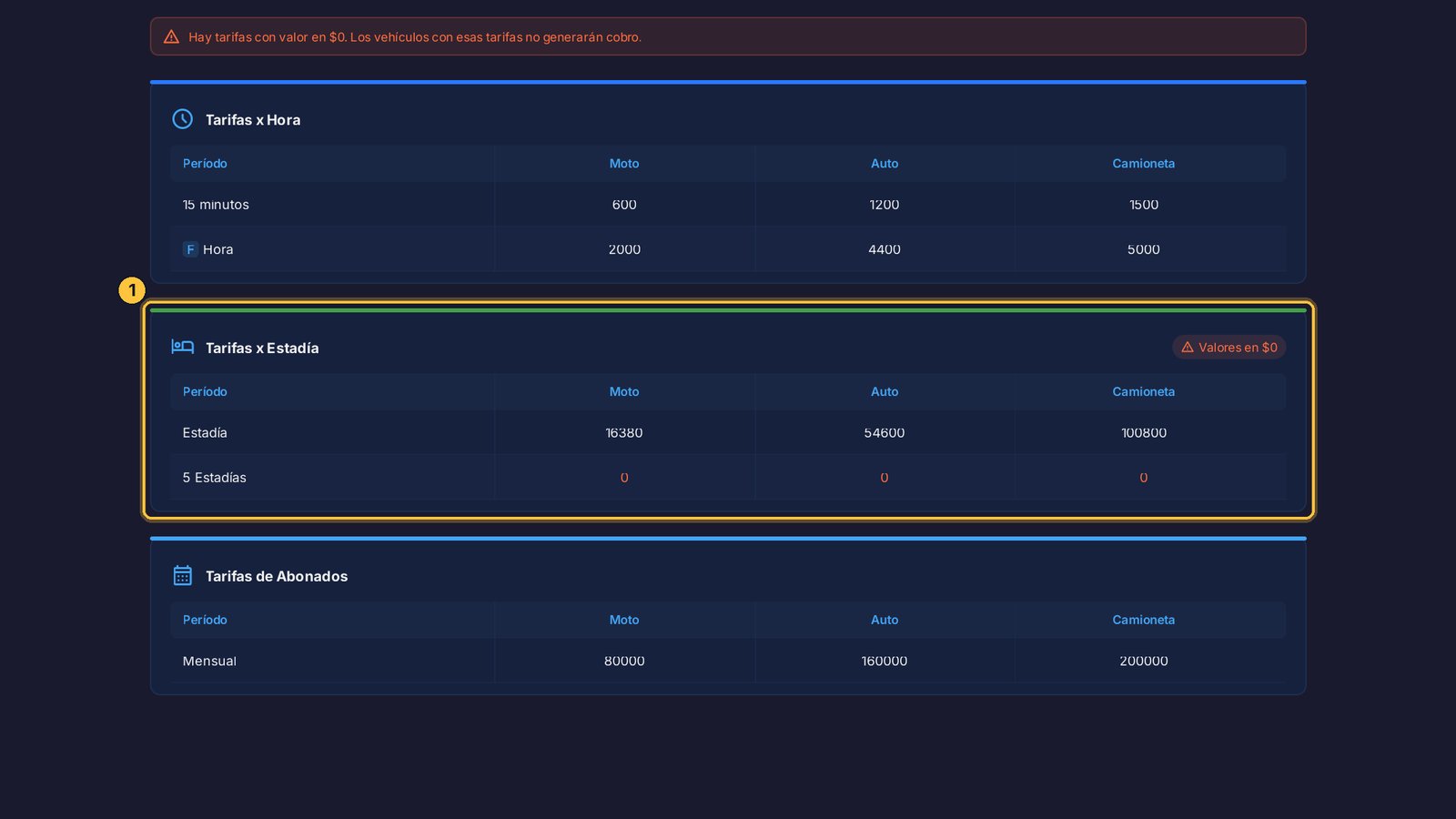The height and width of the screenshot is (819, 1456).
Task: Click the Moto value 80000 for Mensual
Action: [624, 662]
